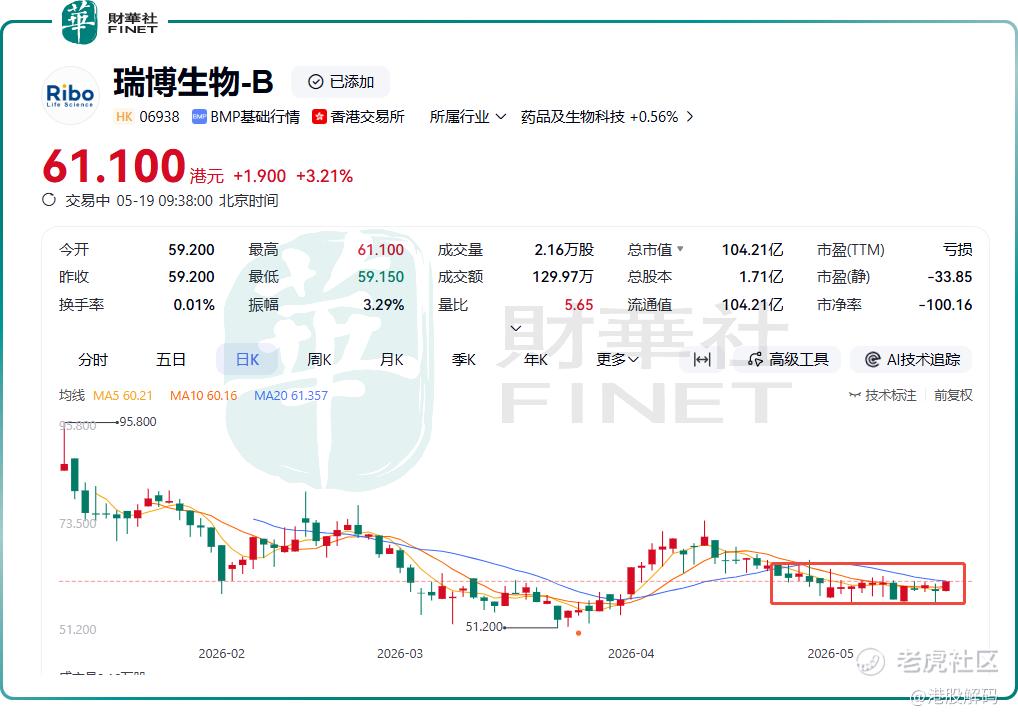Click the last red candlestick on the chart
The image size is (1018, 720).
(x=946, y=586)
